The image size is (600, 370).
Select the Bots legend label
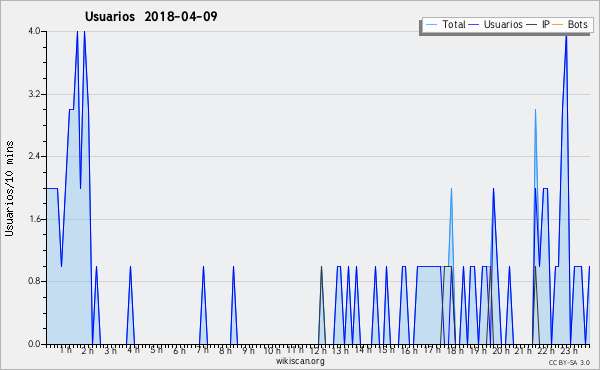(x=577, y=24)
